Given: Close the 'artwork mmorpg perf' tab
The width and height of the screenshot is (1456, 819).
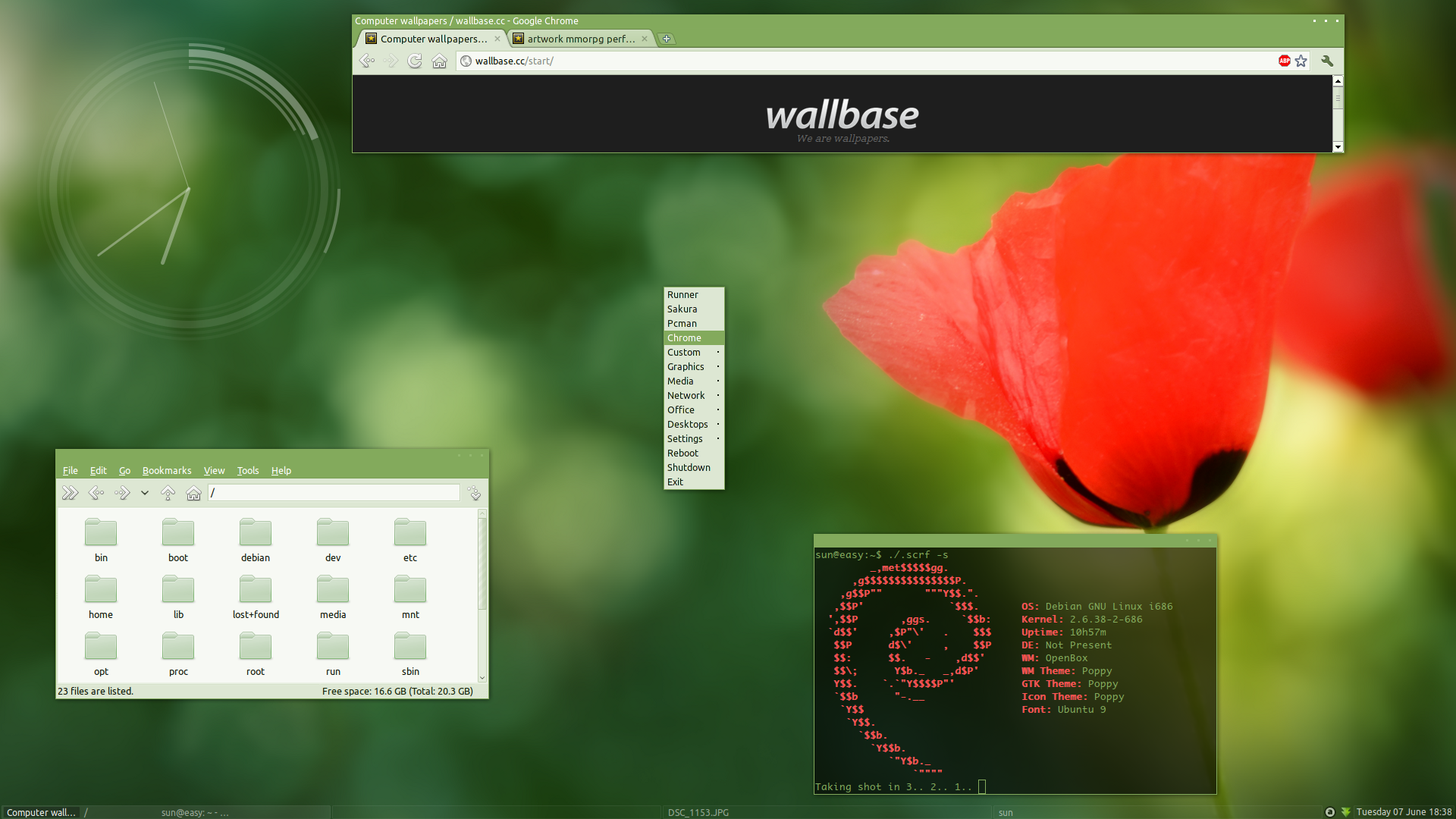Looking at the screenshot, I should coord(645,39).
